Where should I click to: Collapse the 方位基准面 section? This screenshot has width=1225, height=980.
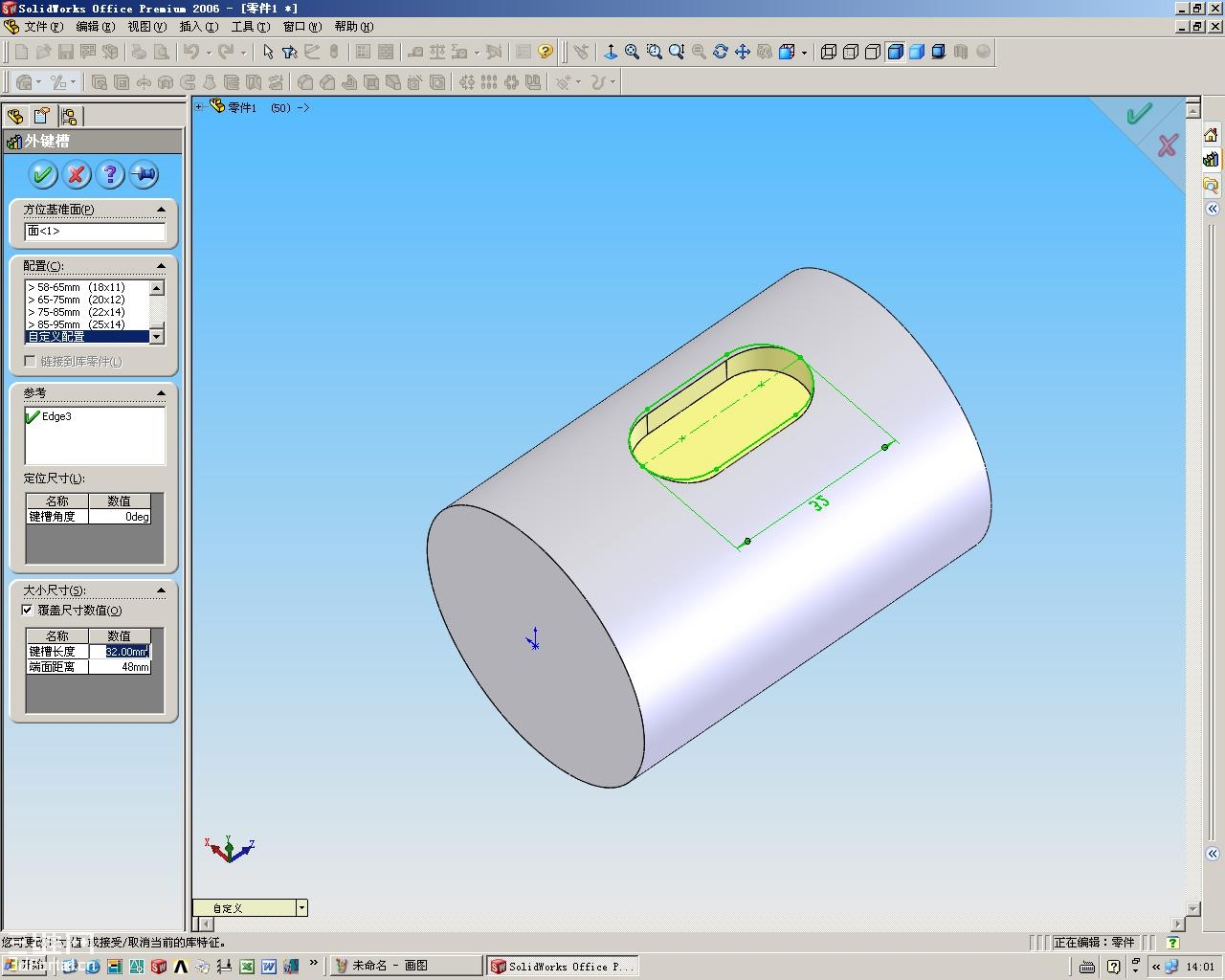161,209
